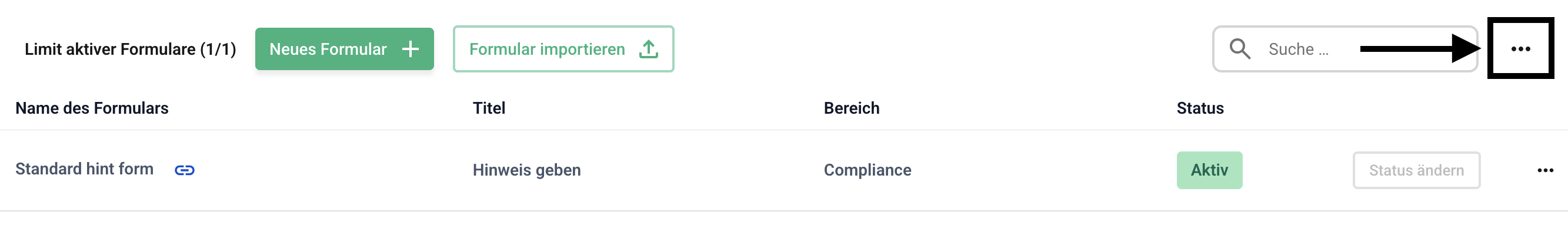Click the Status column header
Screen dimensions: 1568x251
(x=1199, y=108)
